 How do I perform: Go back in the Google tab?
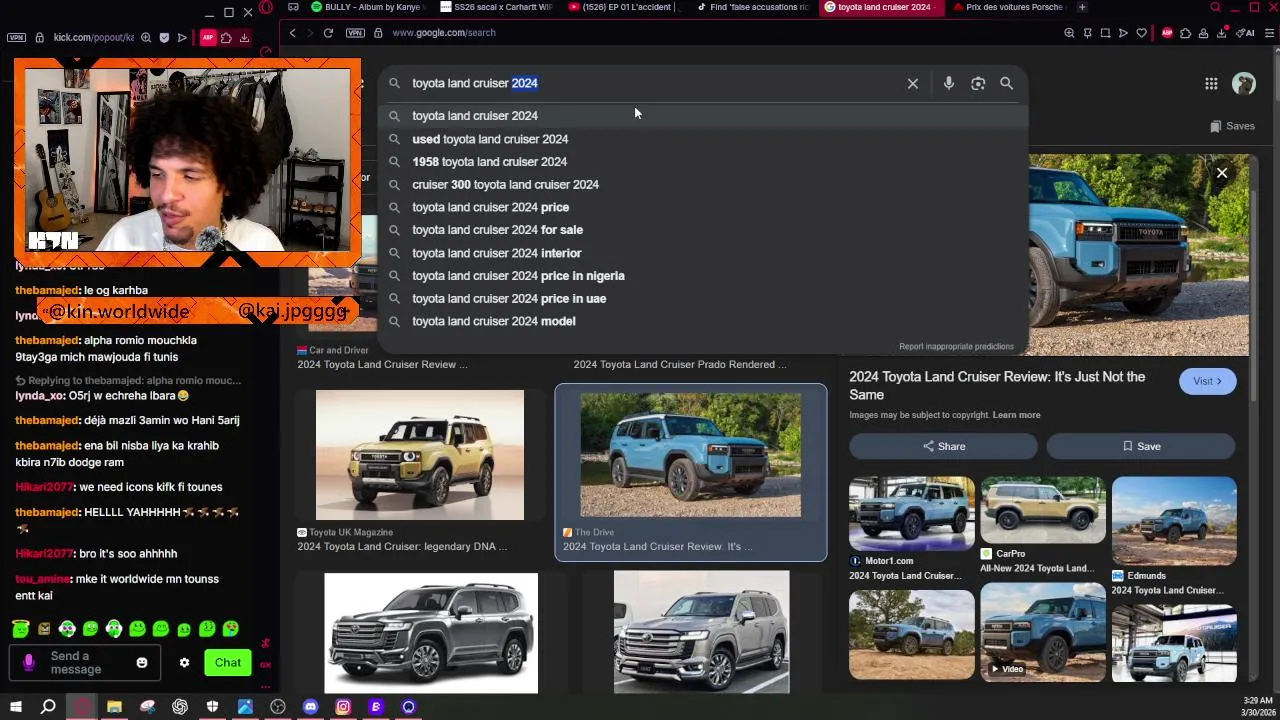pos(292,33)
